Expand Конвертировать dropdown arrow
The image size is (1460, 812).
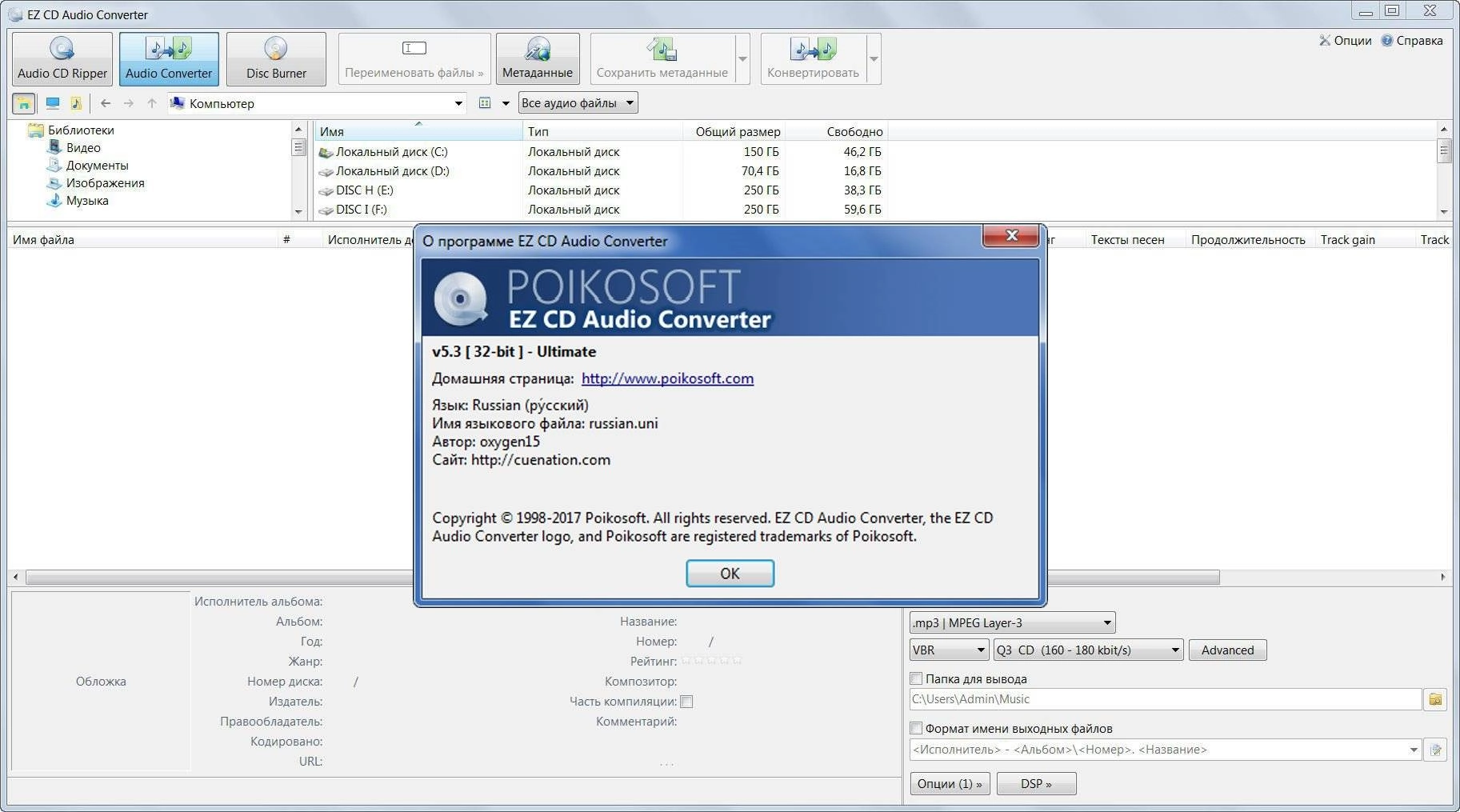(874, 59)
